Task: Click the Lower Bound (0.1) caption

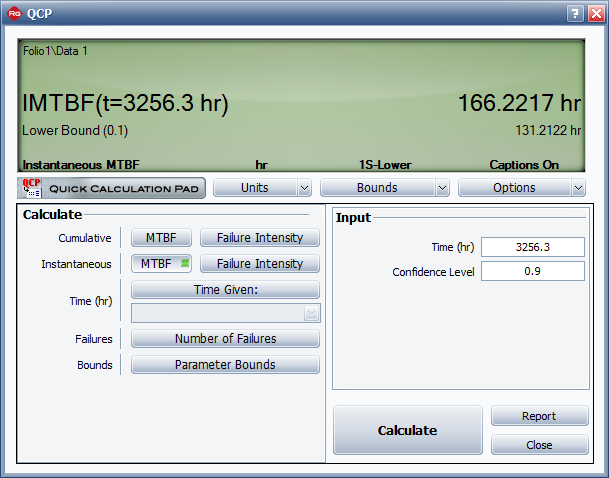Action: [75, 130]
